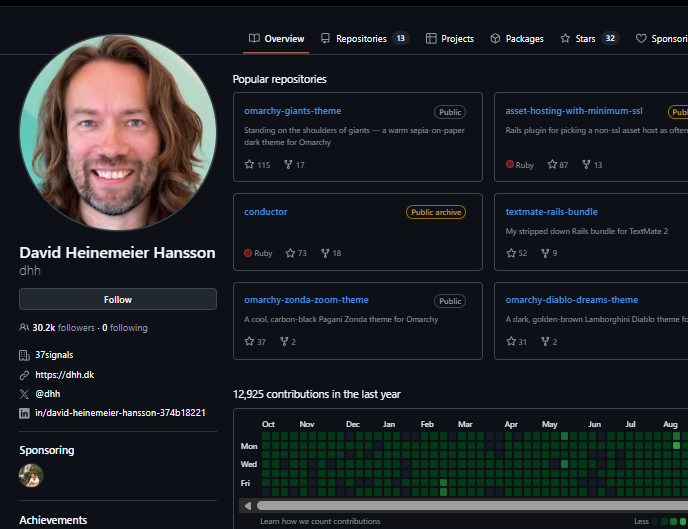The width and height of the screenshot is (688, 529).
Task: Switch to the Repositories tab
Action: click(365, 39)
